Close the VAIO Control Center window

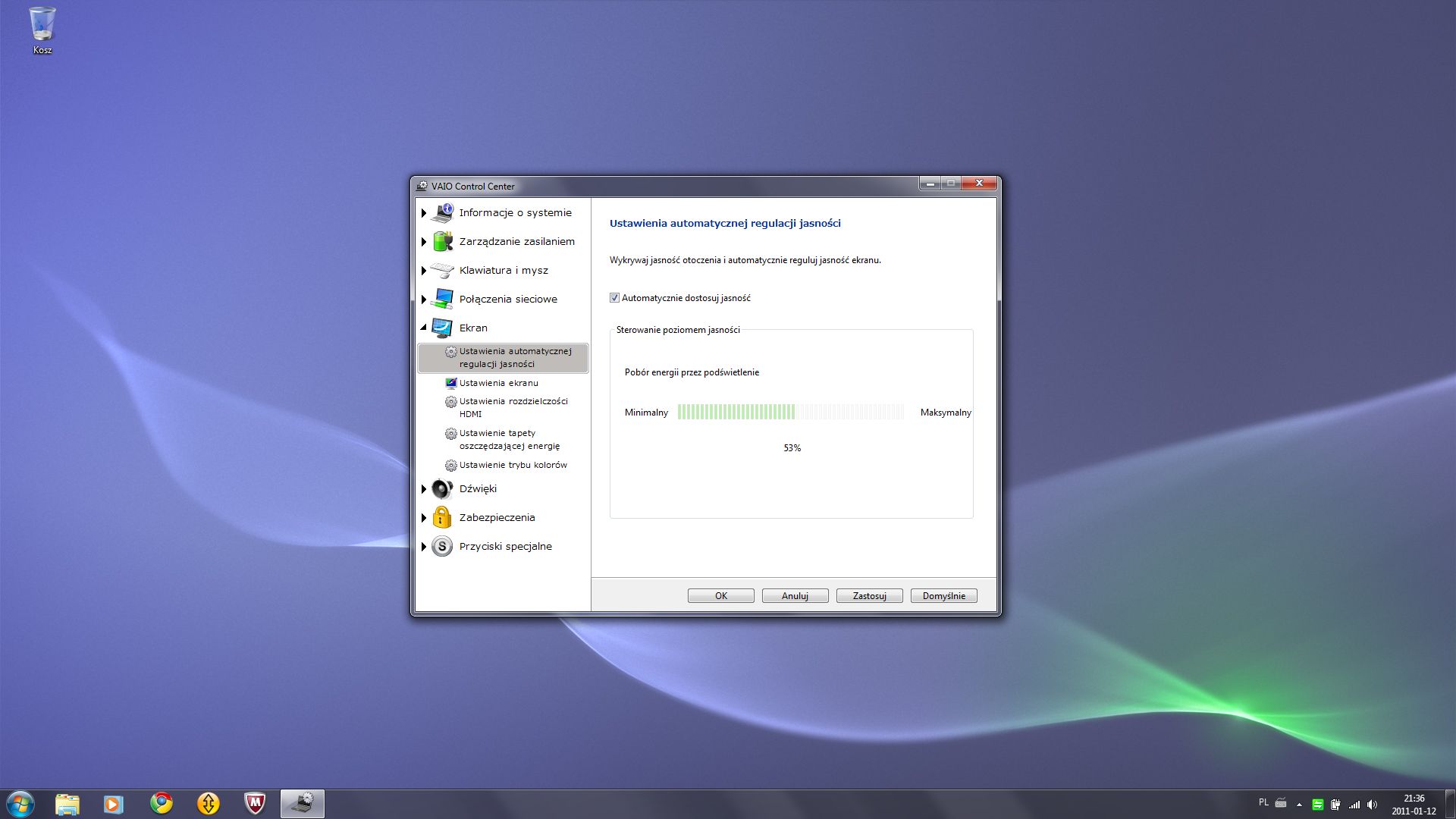click(x=979, y=184)
